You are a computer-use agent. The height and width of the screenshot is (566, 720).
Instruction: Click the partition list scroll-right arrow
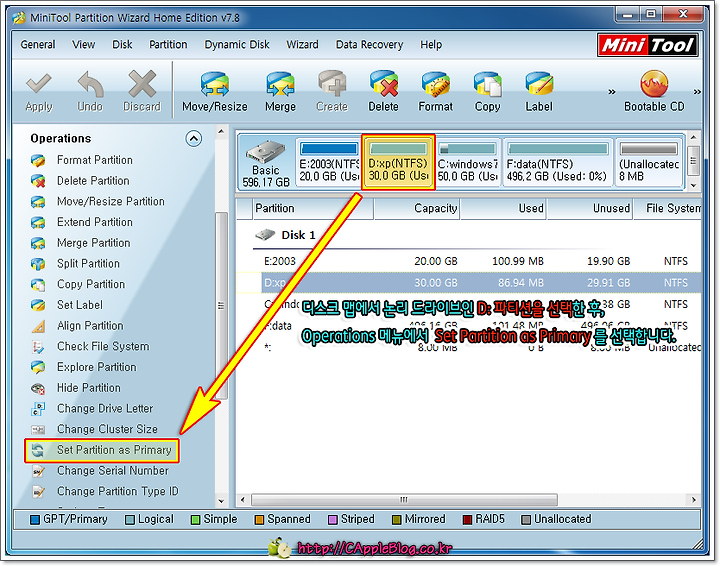(693, 499)
